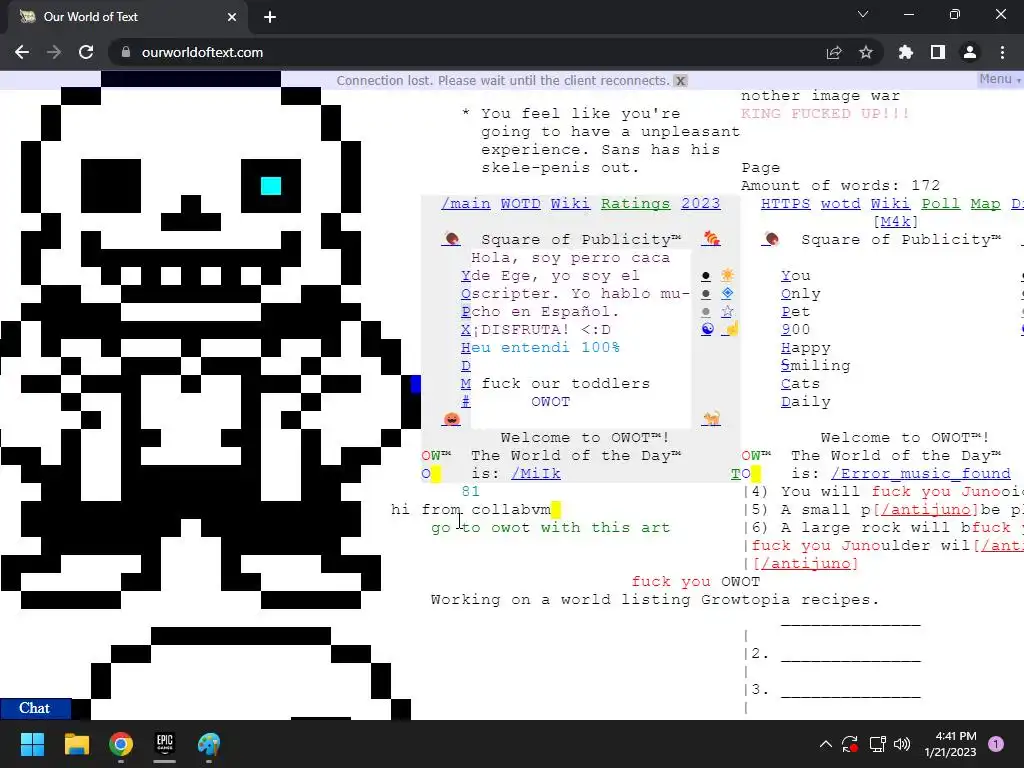Follow the /main link
Image resolution: width=1024 pixels, height=768 pixels.
click(466, 204)
